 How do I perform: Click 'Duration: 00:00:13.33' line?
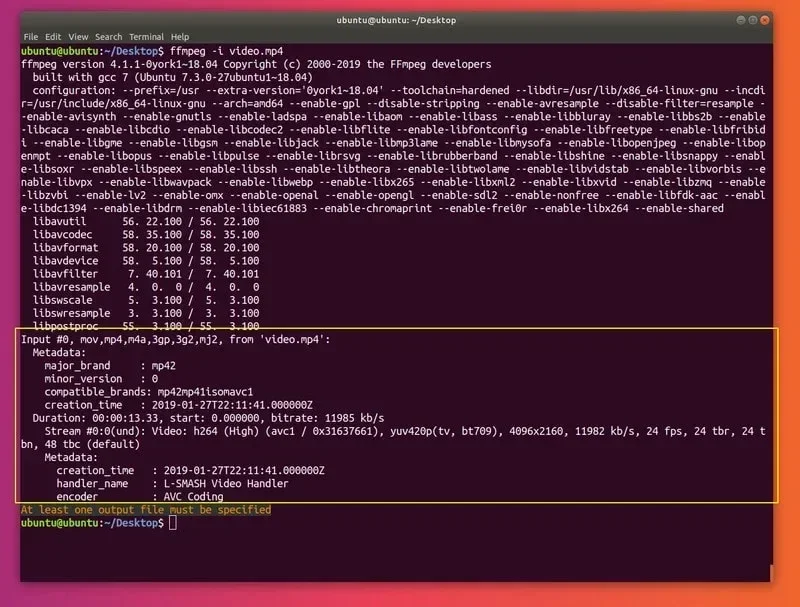208,418
